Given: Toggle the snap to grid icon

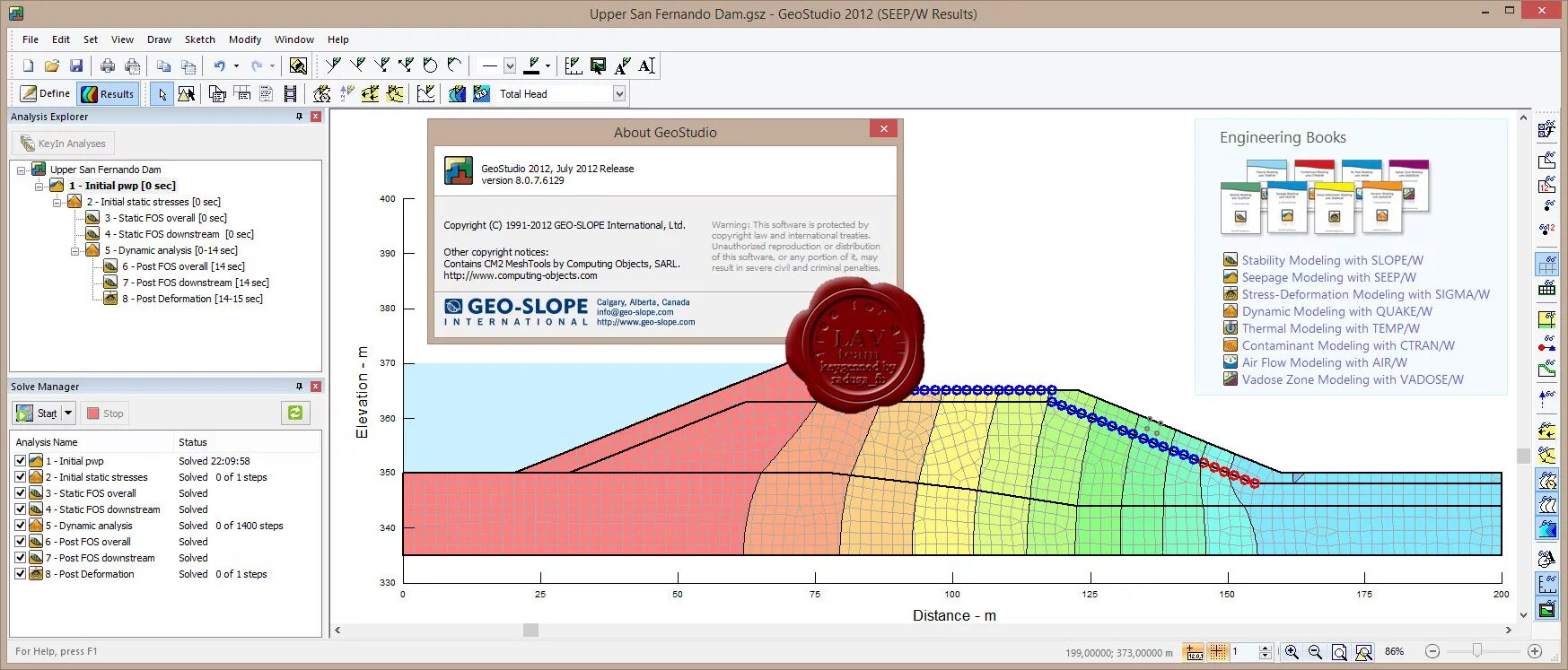Looking at the screenshot, I should [x=1218, y=652].
